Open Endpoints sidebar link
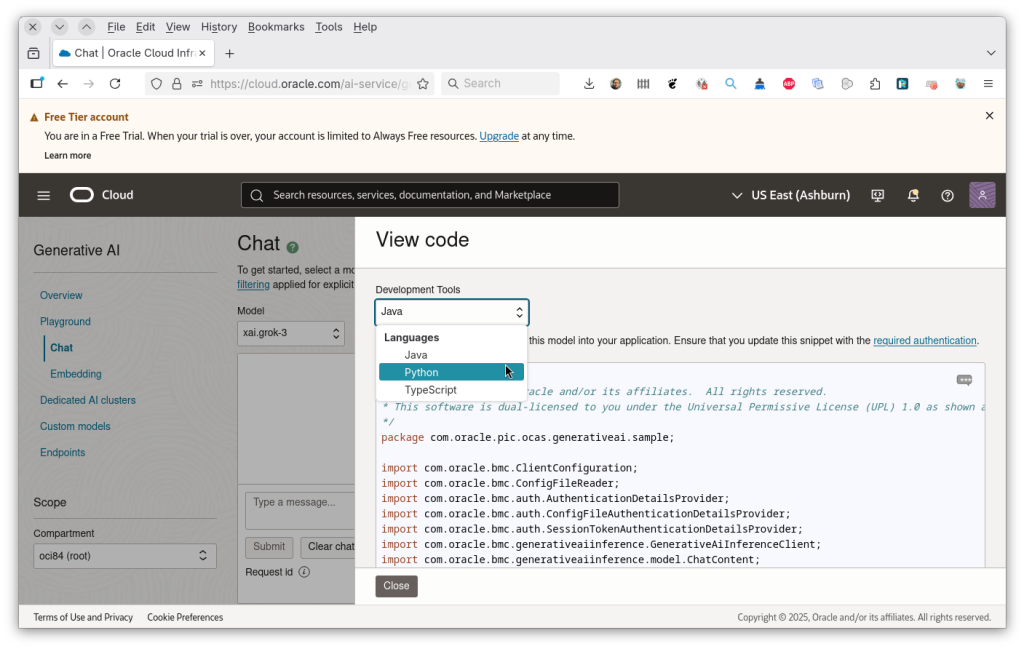 pyautogui.click(x=63, y=452)
